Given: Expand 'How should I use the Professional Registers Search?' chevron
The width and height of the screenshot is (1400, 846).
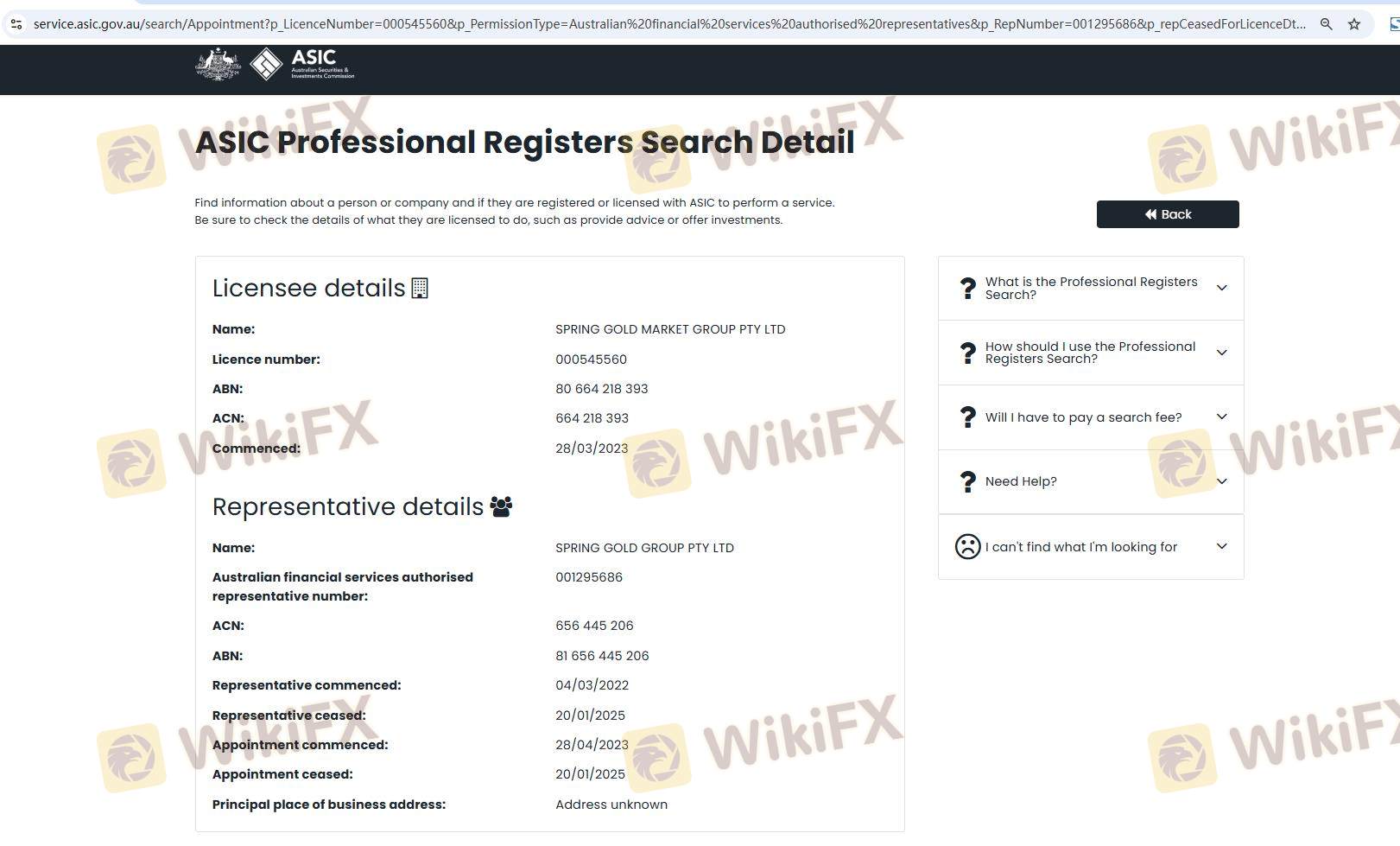Looking at the screenshot, I should pyautogui.click(x=1221, y=353).
